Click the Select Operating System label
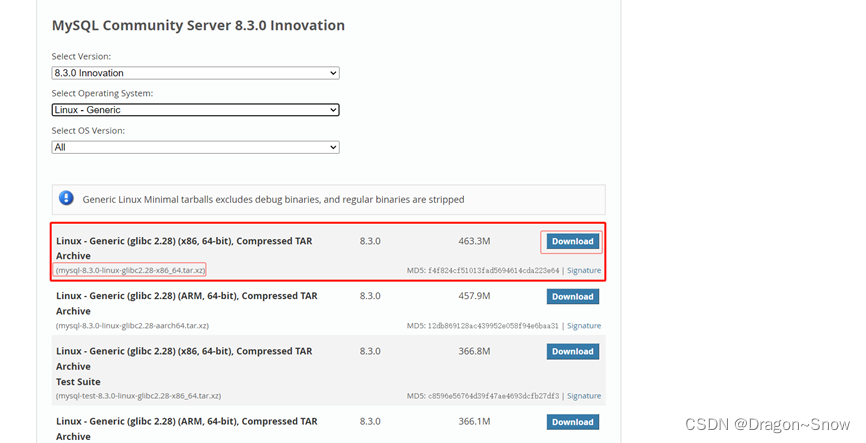This screenshot has height=443, width=866. [x=102, y=93]
